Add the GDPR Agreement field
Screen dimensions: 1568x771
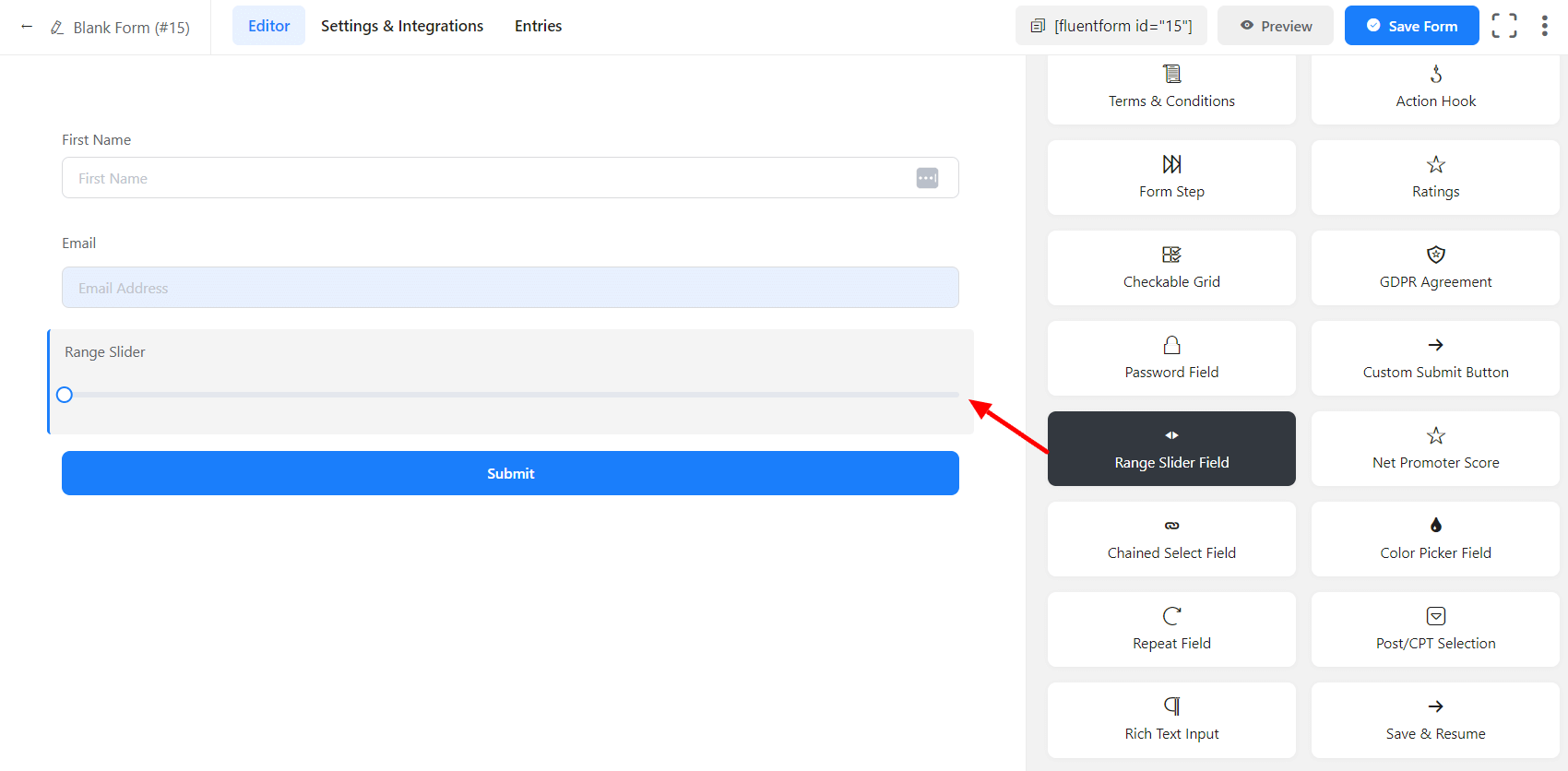click(1435, 267)
